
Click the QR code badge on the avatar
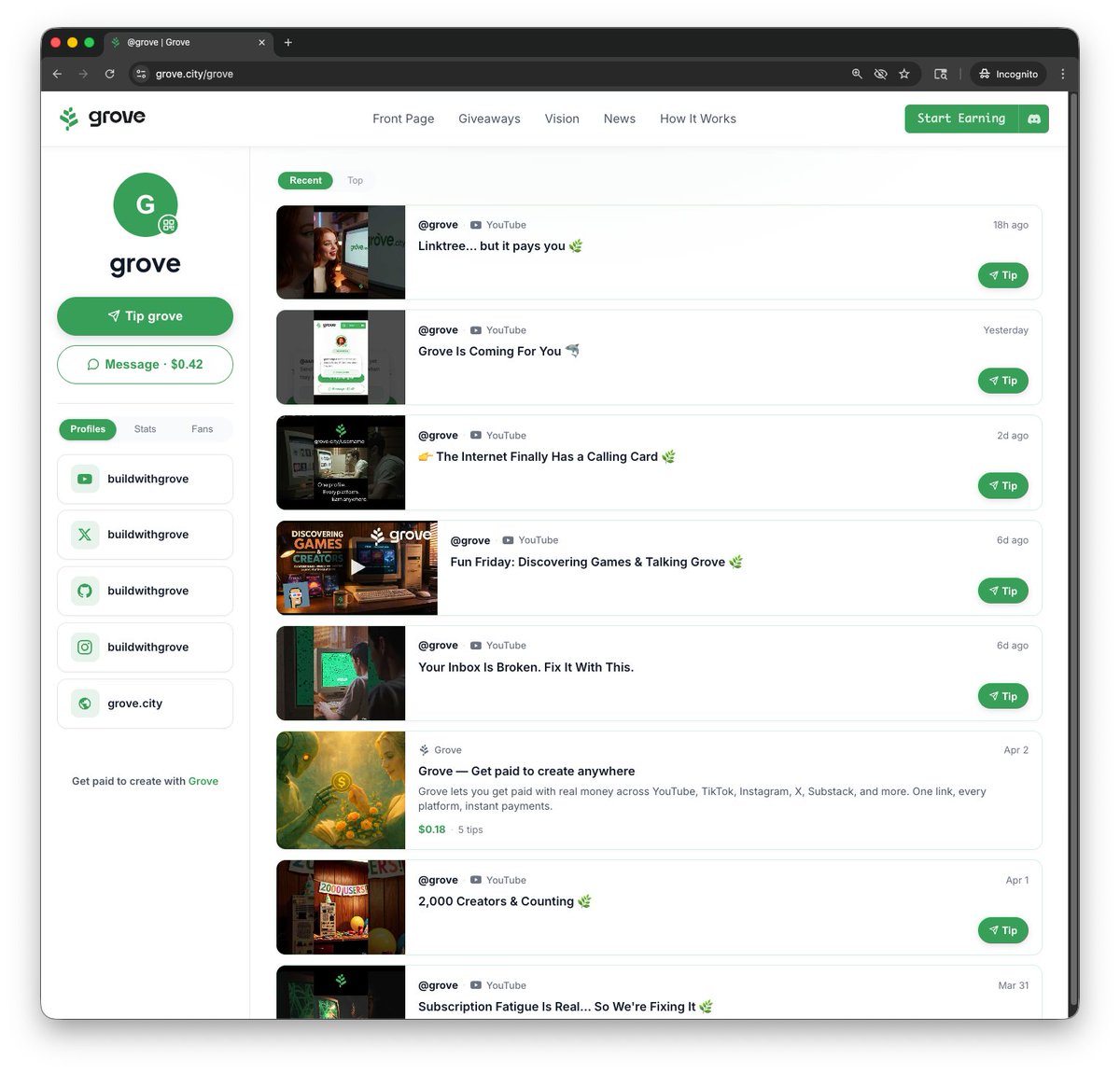click(x=168, y=225)
